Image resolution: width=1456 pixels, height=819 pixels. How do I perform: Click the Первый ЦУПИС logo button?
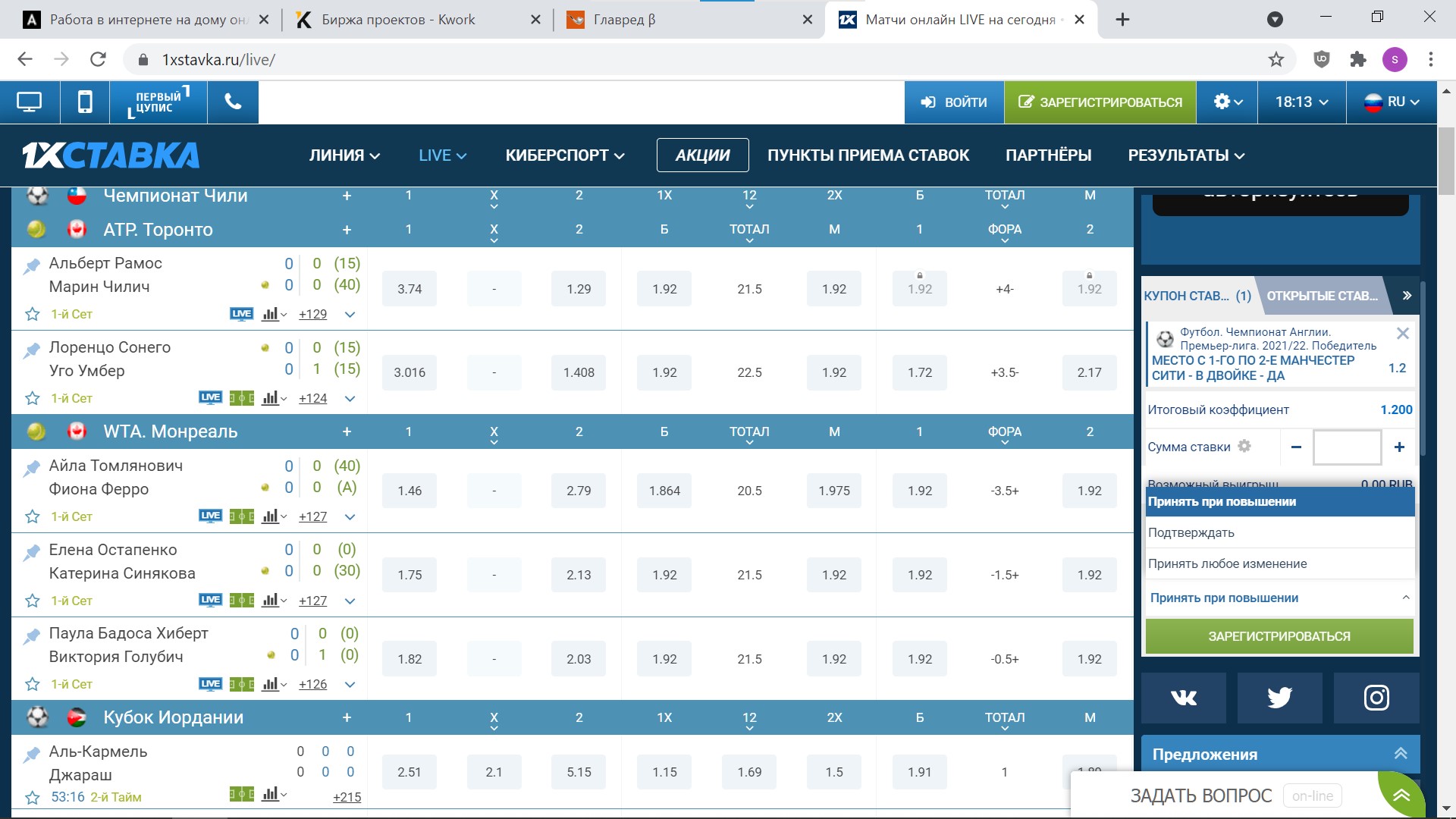(x=158, y=102)
